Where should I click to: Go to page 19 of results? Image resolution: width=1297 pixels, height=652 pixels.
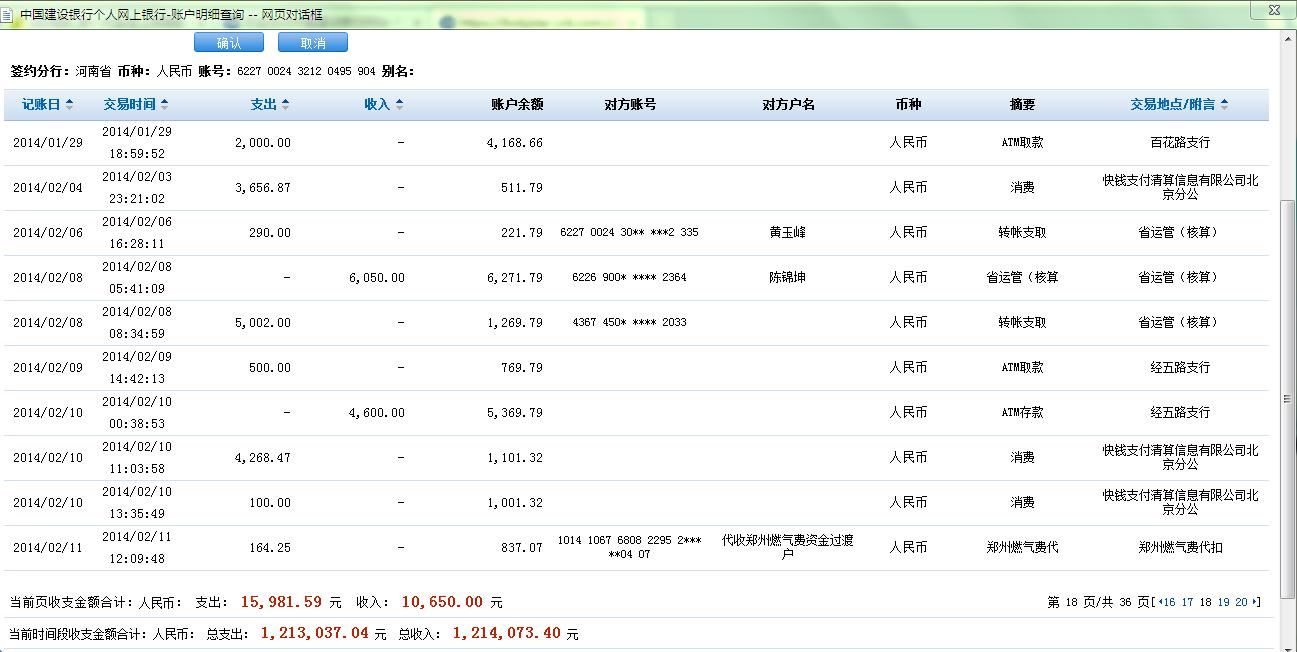tap(1223, 602)
